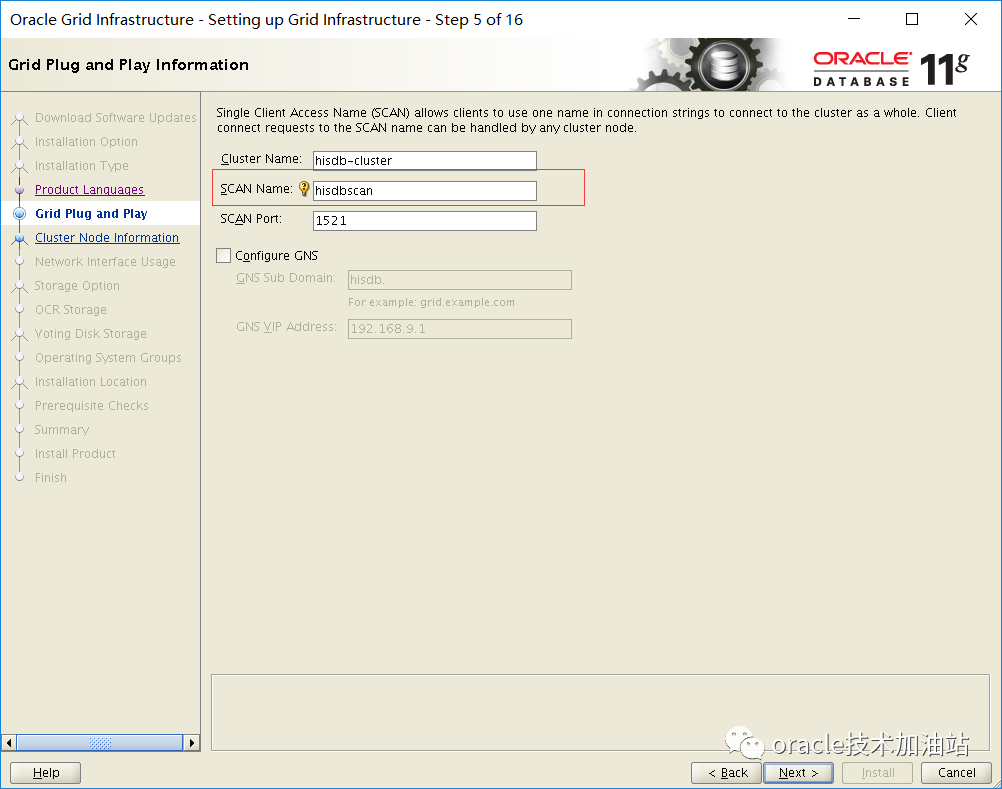Viewport: 1002px width, 789px height.
Task: Click the Storage Option step text
Action: click(77, 286)
